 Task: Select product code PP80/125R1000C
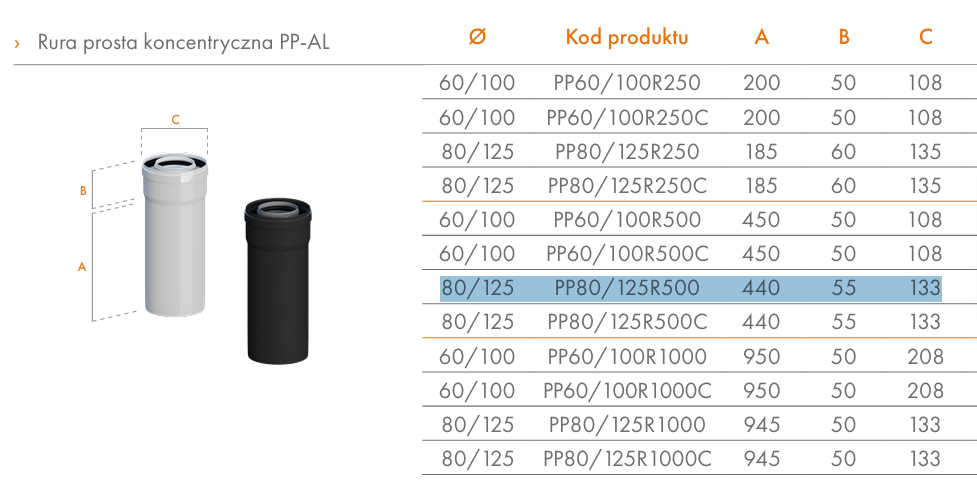[627, 459]
